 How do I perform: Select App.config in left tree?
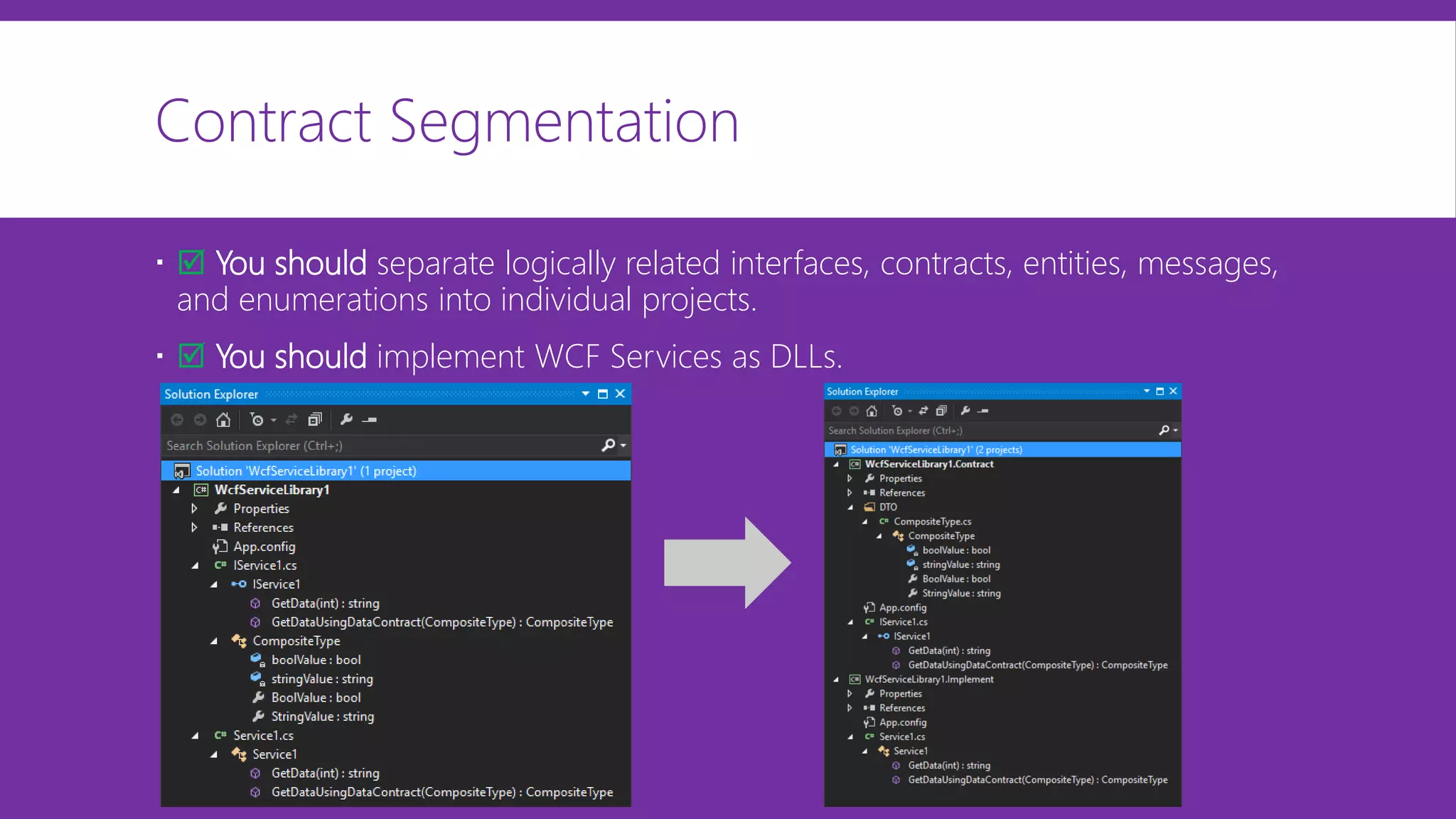coord(264,547)
